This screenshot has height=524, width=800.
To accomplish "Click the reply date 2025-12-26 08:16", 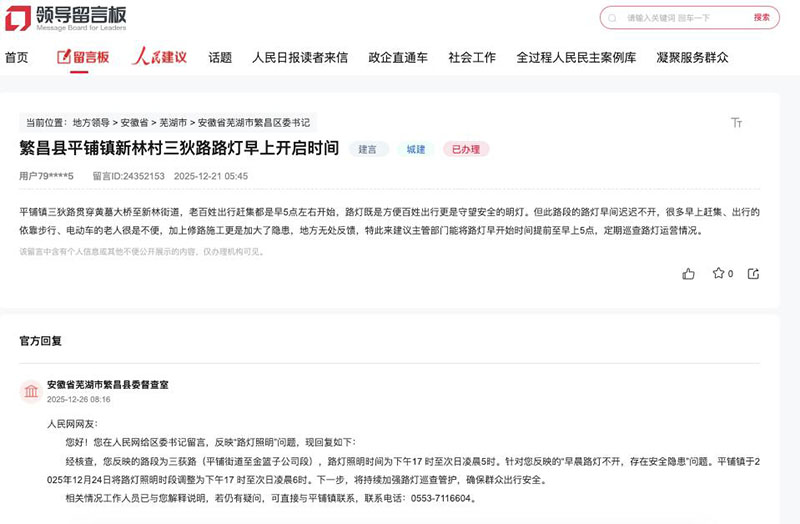I will 79,400.
